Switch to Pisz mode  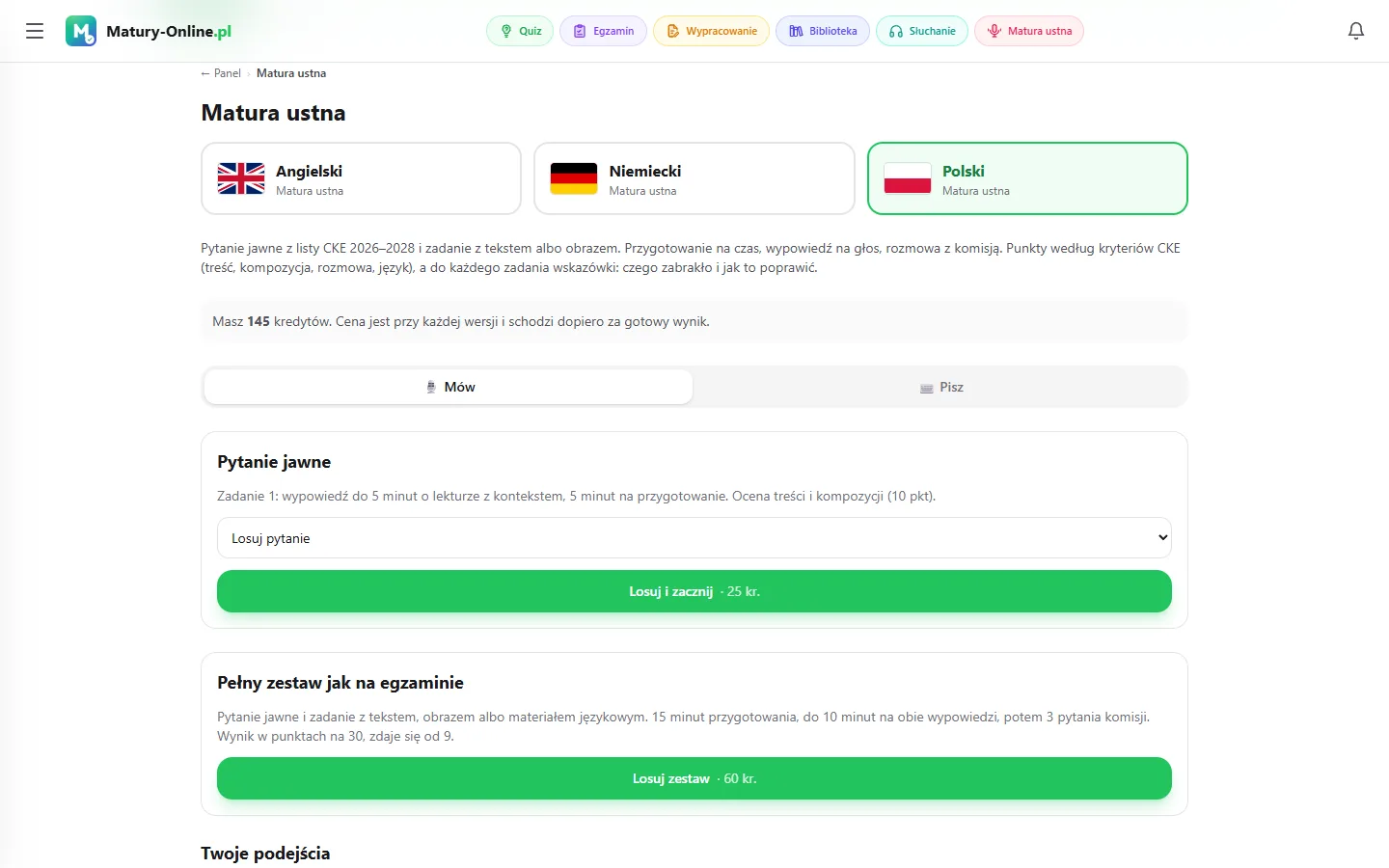(x=940, y=387)
